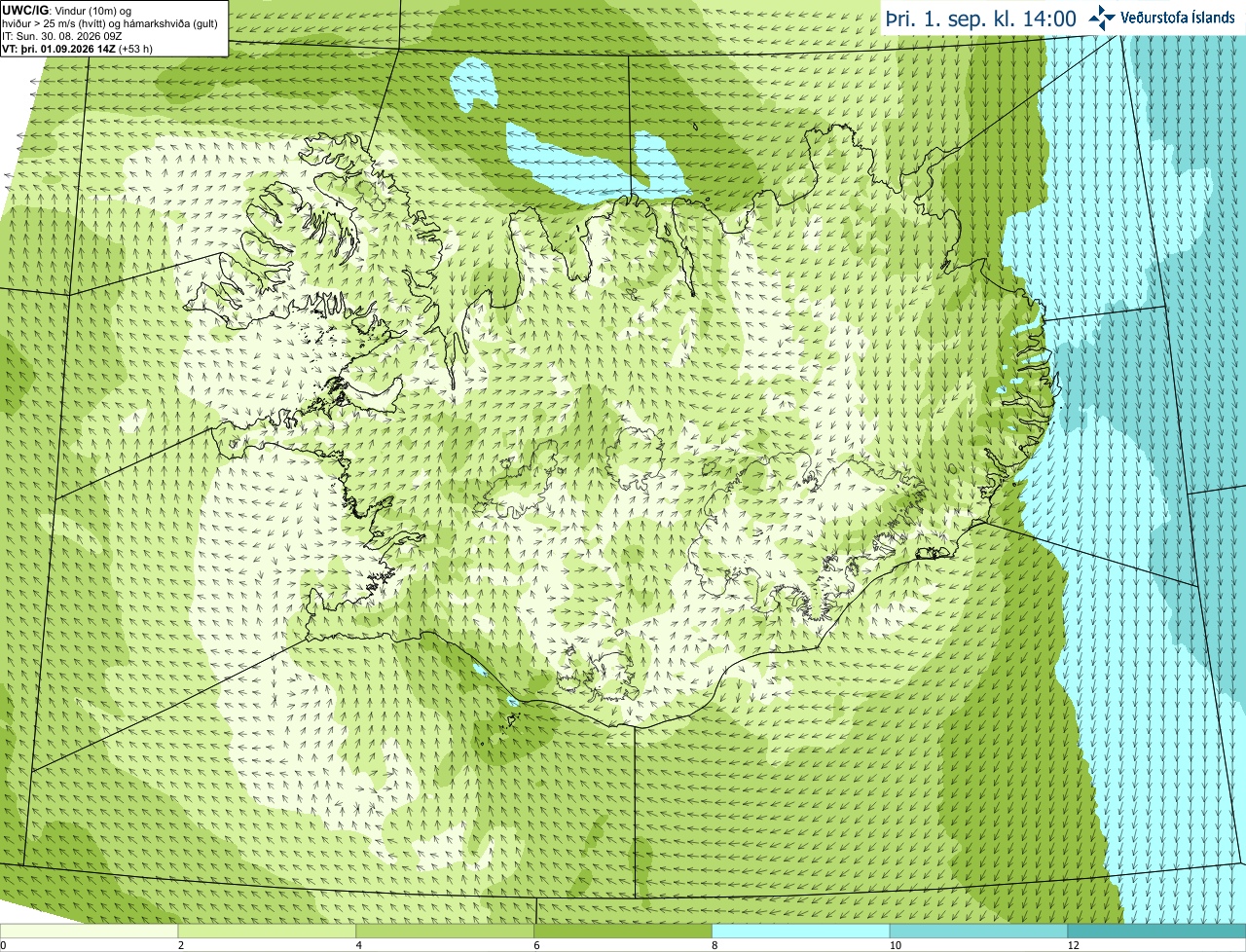Click the light cyan wind patch north of Iceland
Image resolution: width=1246 pixels, height=952 pixels.
[x=594, y=161]
